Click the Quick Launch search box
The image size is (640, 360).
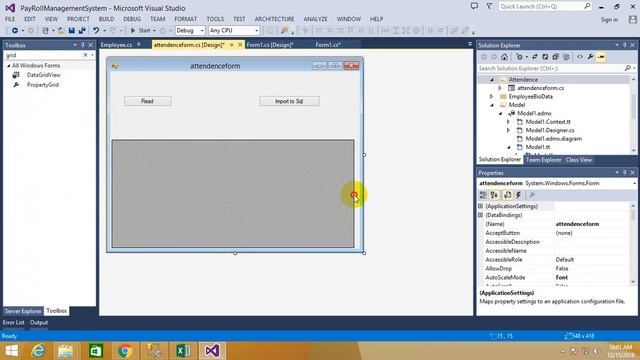click(x=545, y=7)
